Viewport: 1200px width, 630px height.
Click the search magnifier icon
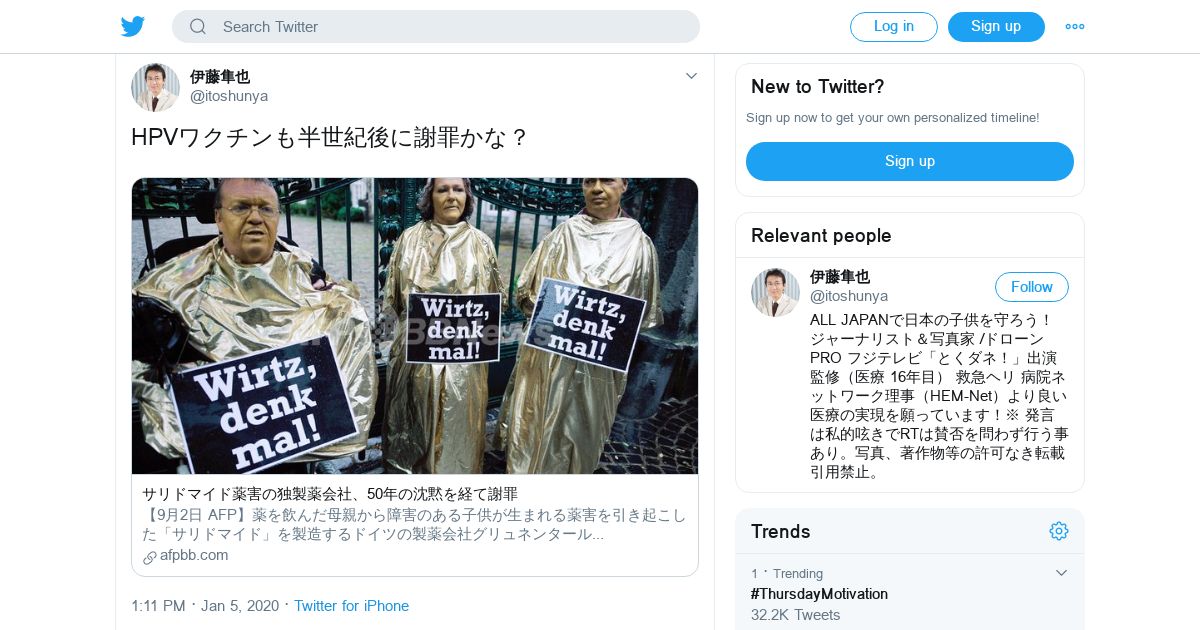pos(198,27)
